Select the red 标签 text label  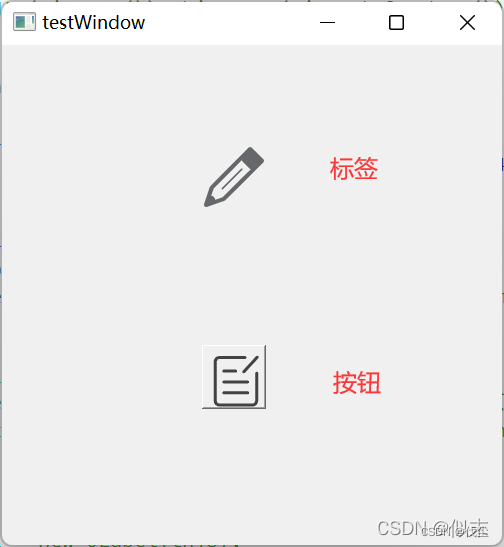coord(354,168)
